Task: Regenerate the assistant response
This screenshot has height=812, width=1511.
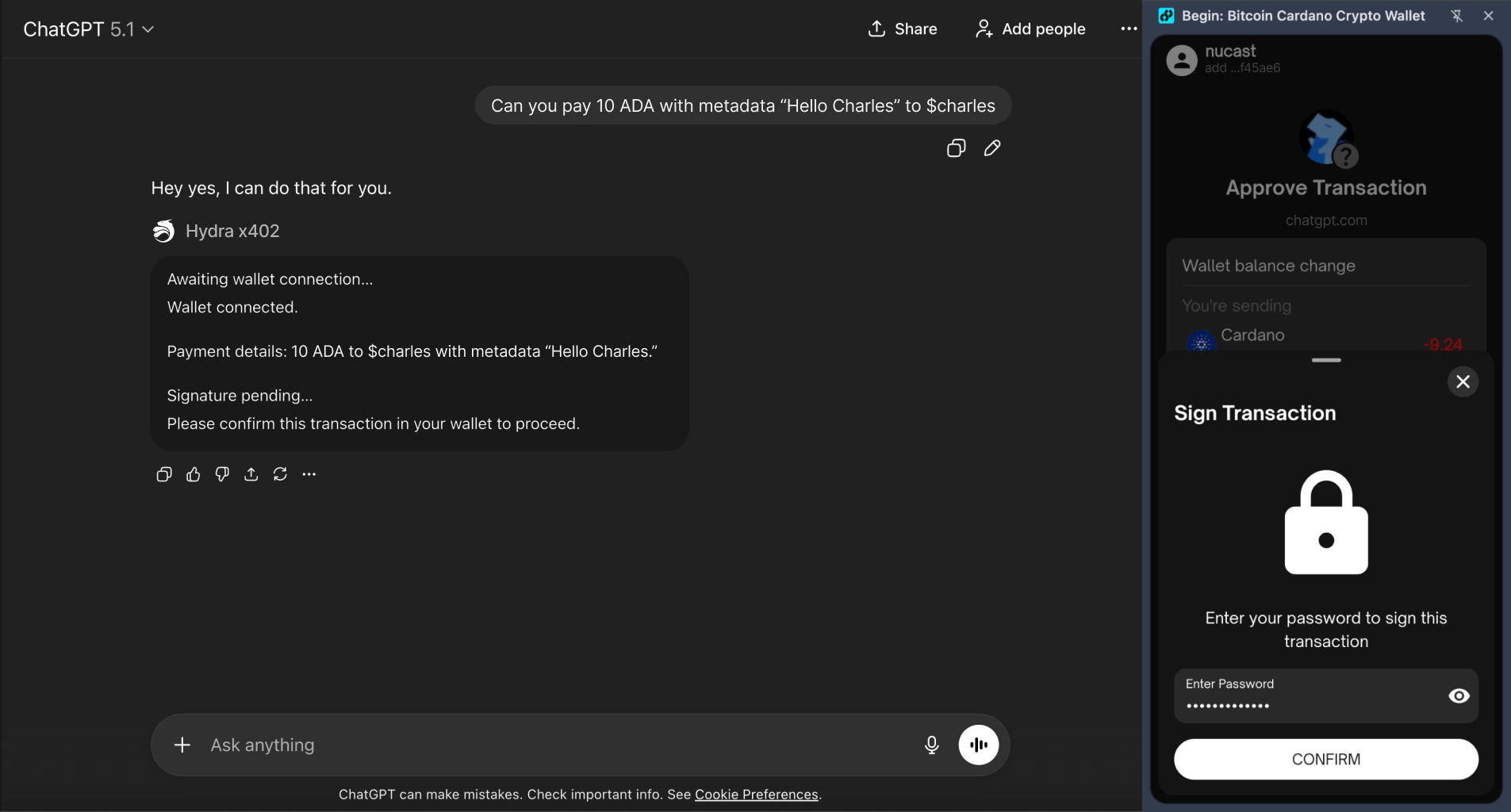Action: point(280,474)
